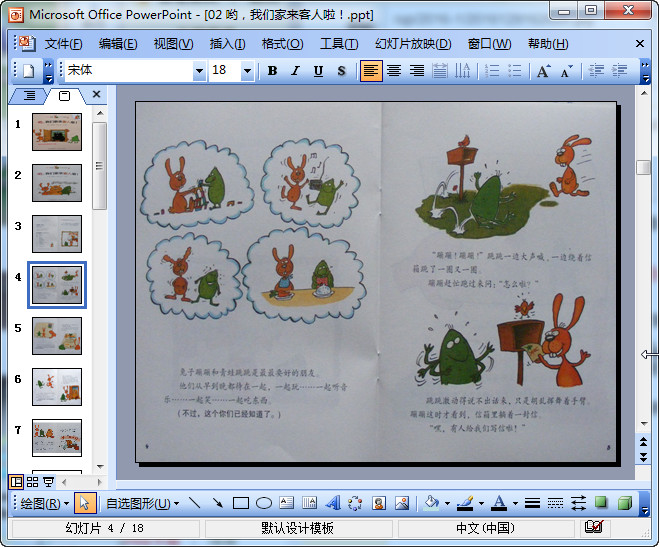The width and height of the screenshot is (659, 547).
Task: Click font name field 宋体
Action: tap(129, 71)
